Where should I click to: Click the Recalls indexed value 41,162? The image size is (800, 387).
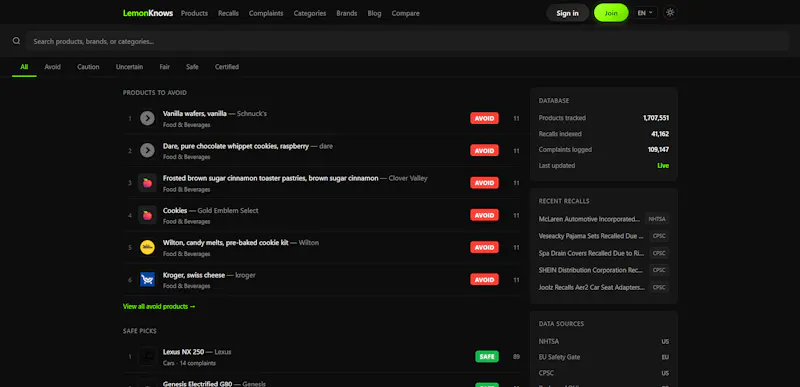click(660, 134)
